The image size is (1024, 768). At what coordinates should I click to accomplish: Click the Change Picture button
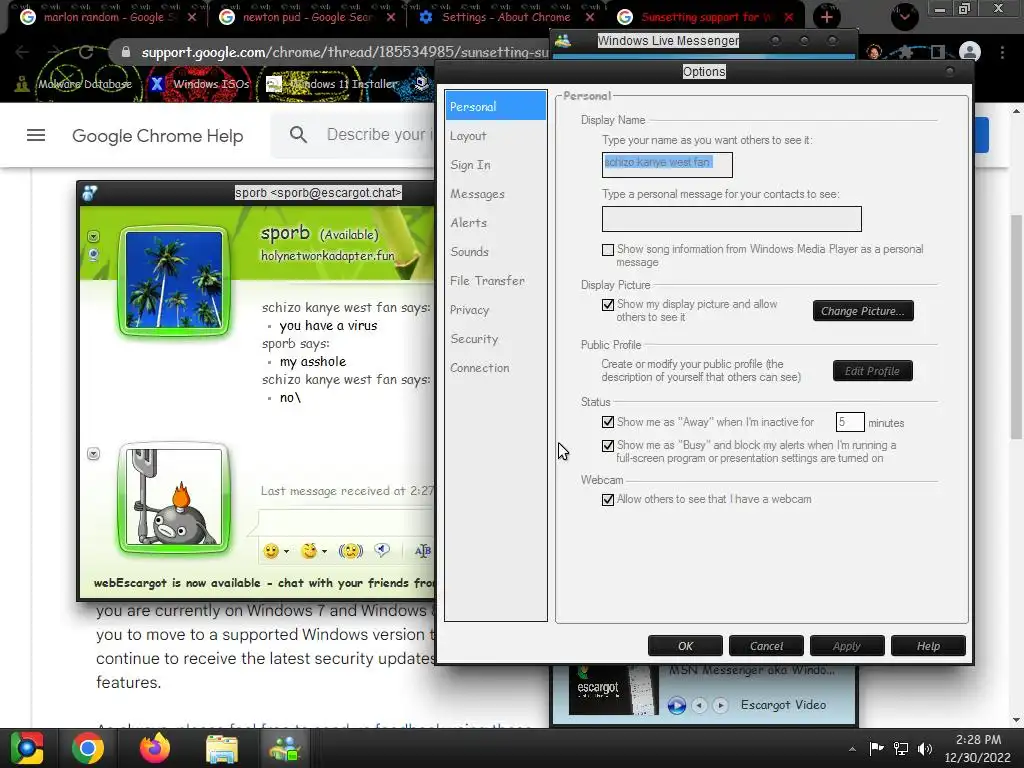point(863,311)
